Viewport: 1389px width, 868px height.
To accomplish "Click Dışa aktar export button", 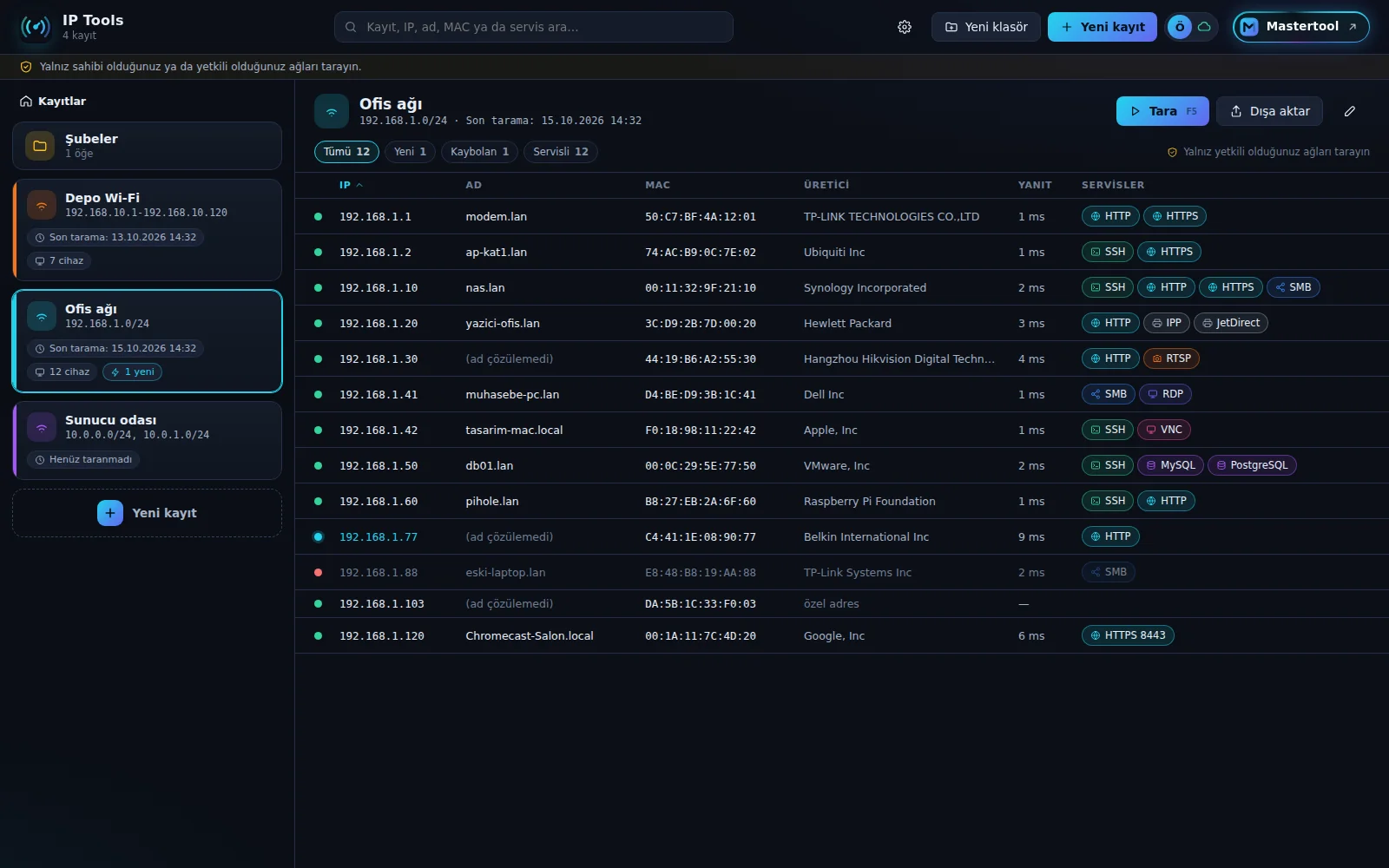I will pos(1269,111).
